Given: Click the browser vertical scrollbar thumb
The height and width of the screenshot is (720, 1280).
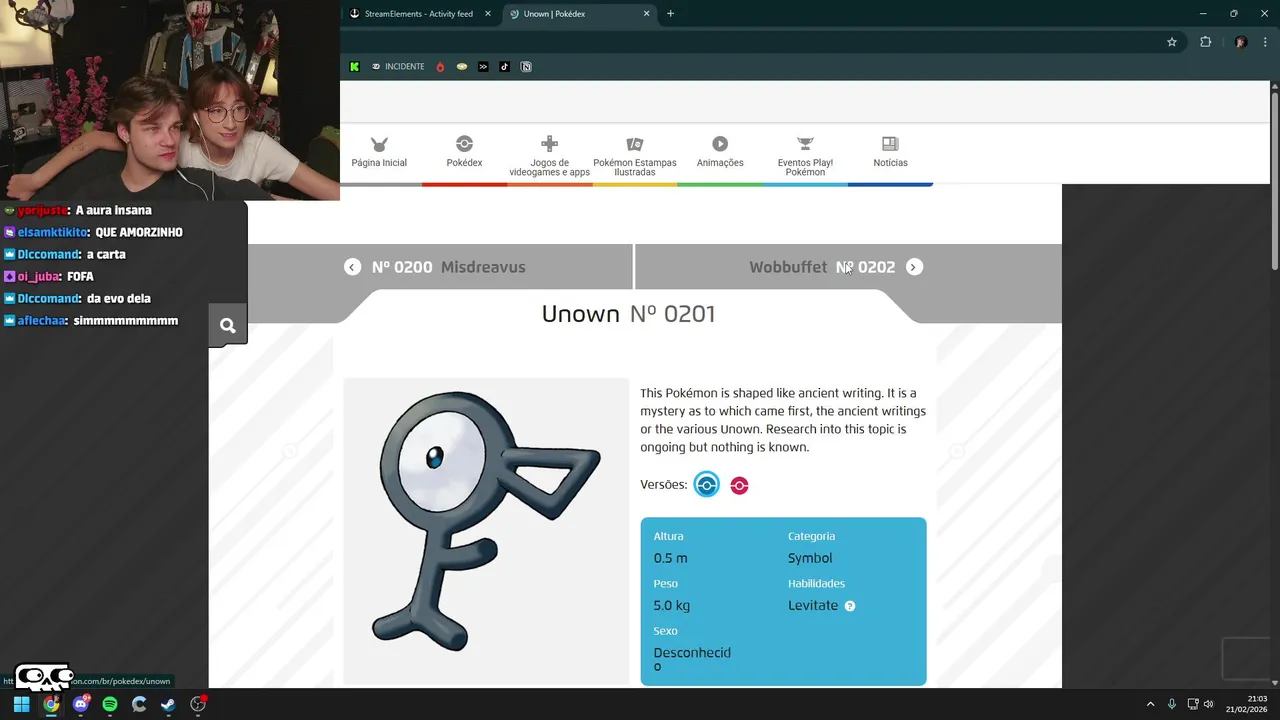Looking at the screenshot, I should 1275,180.
